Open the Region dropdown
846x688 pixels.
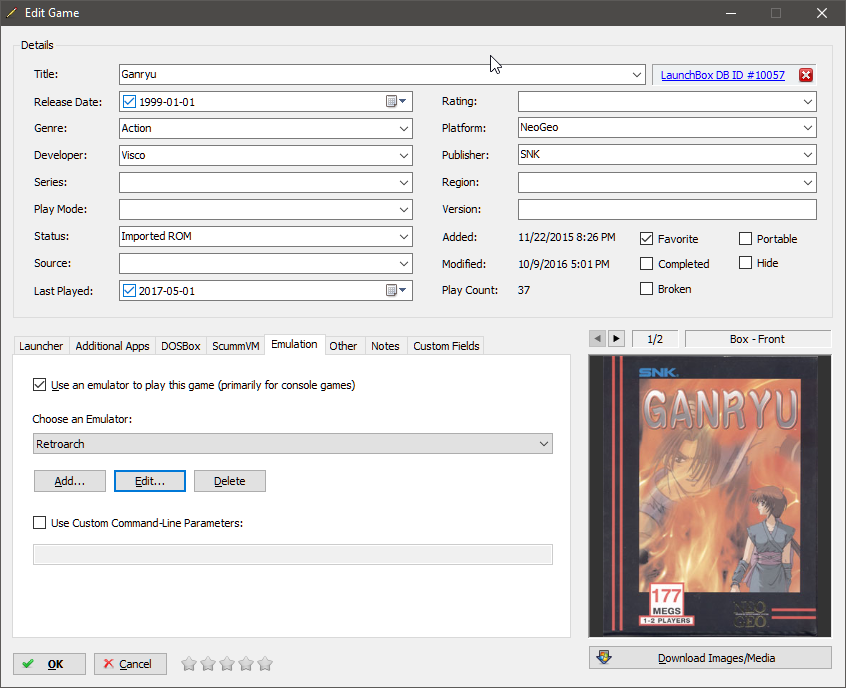808,182
